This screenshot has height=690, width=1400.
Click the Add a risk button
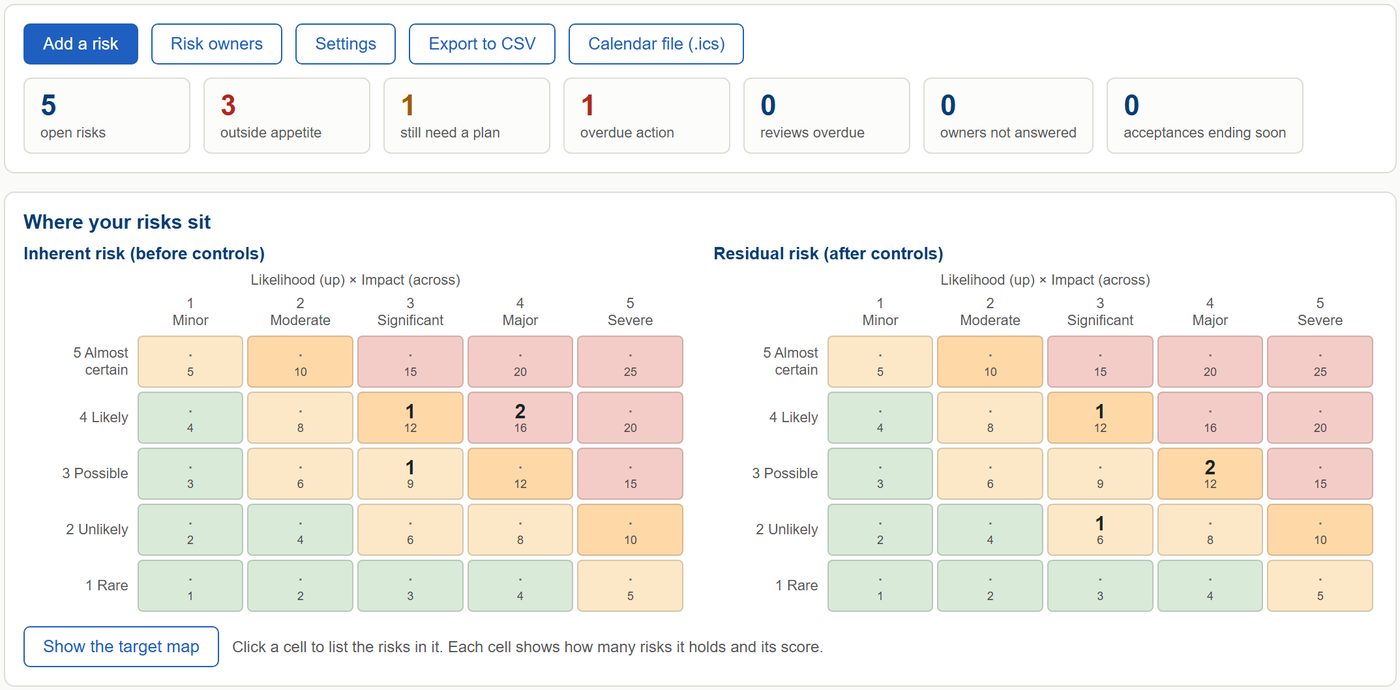[81, 44]
